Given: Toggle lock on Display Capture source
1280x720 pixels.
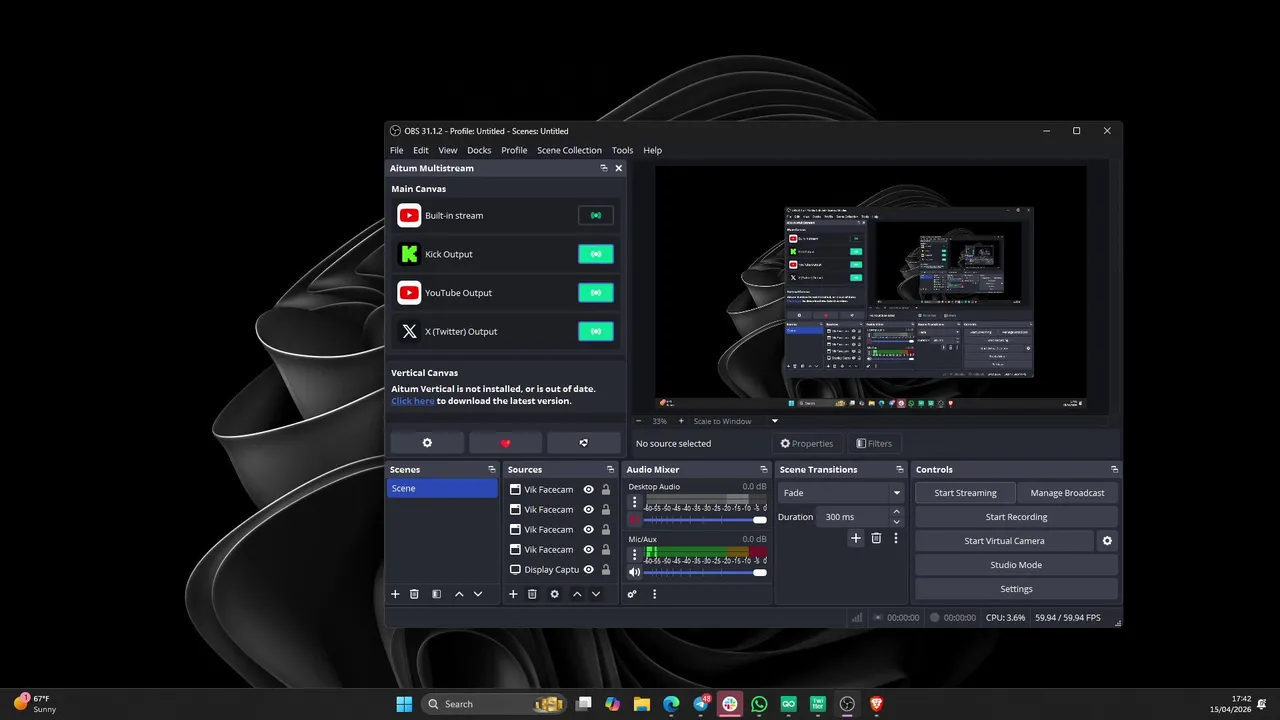Looking at the screenshot, I should coord(606,570).
